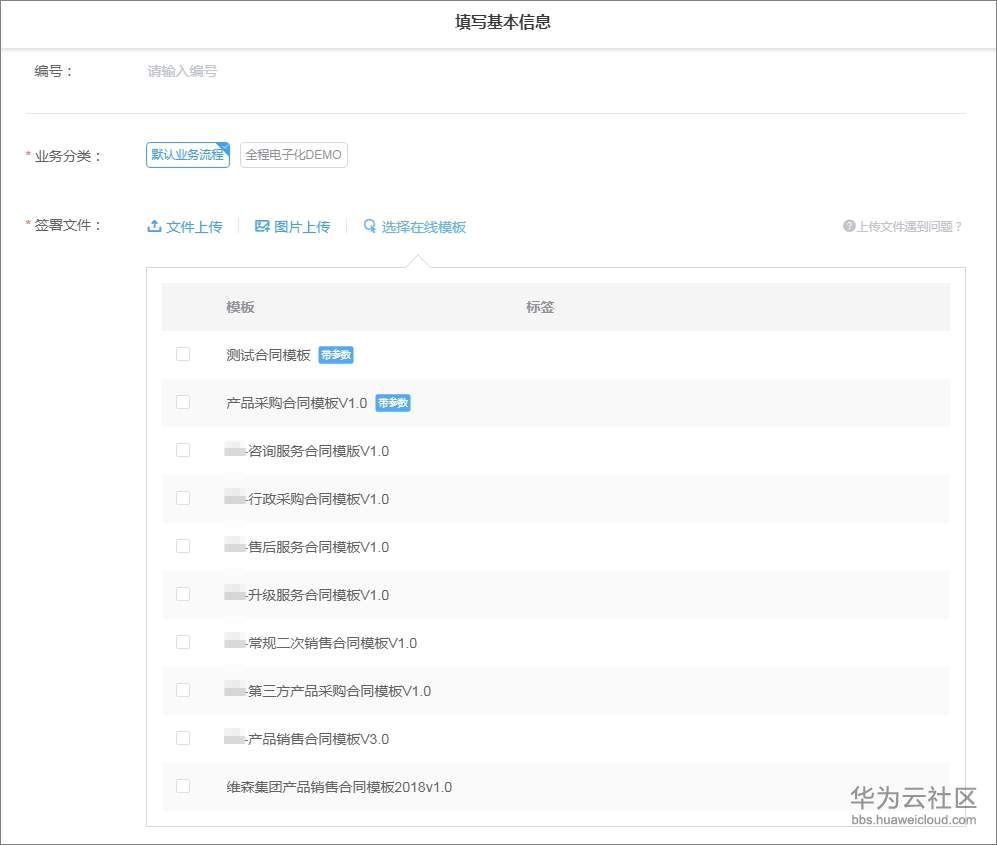This screenshot has width=997, height=845.
Task: Select the 常规二次销售合同模板V1.0 checkbox
Action: tap(183, 642)
